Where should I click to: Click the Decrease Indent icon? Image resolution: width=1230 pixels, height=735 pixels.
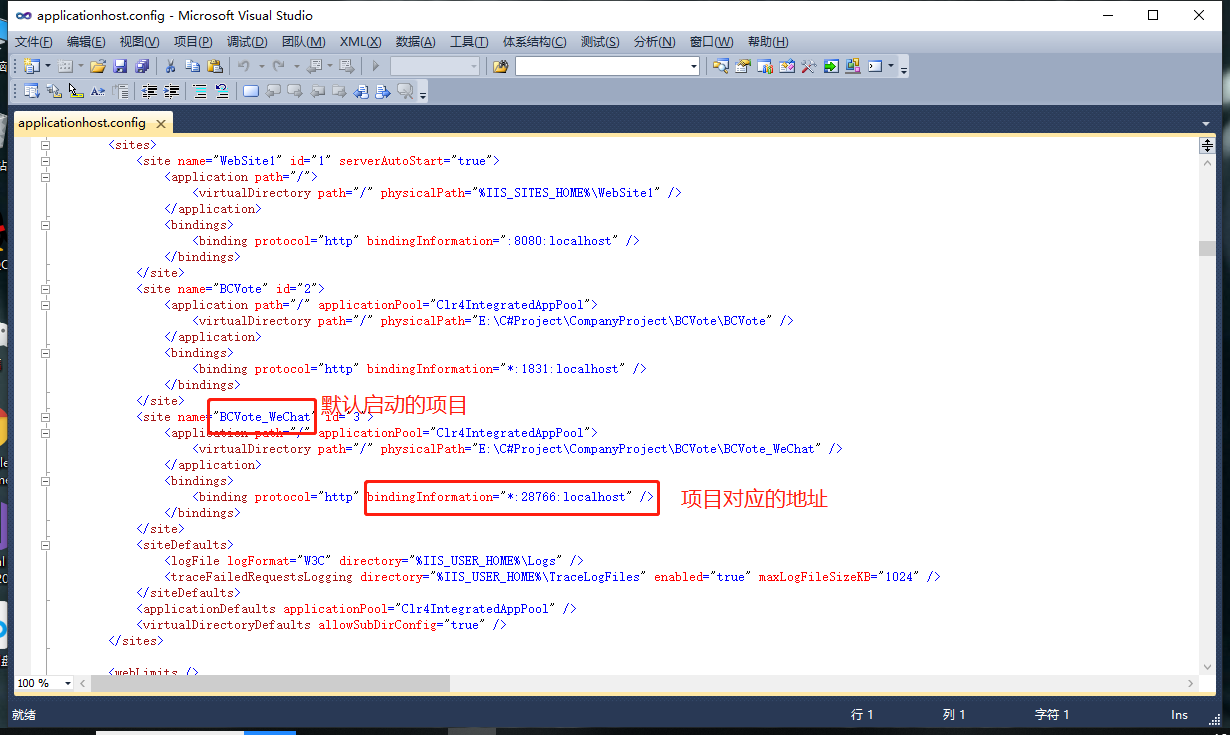(x=149, y=91)
